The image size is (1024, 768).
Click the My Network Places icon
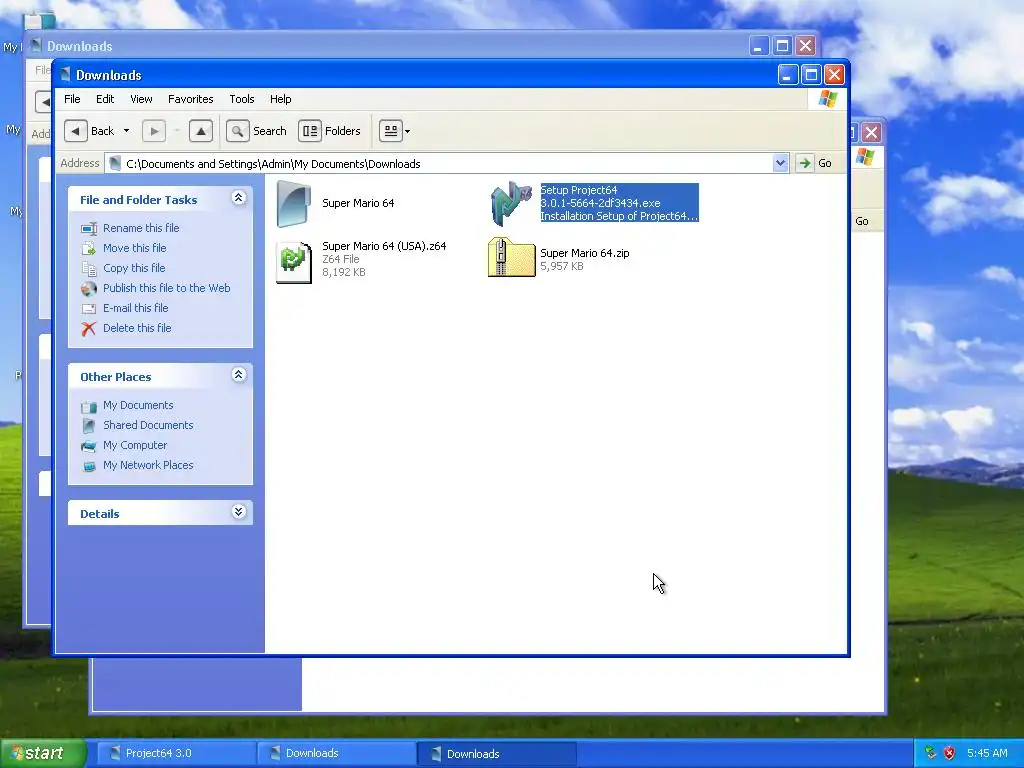pyautogui.click(x=89, y=466)
